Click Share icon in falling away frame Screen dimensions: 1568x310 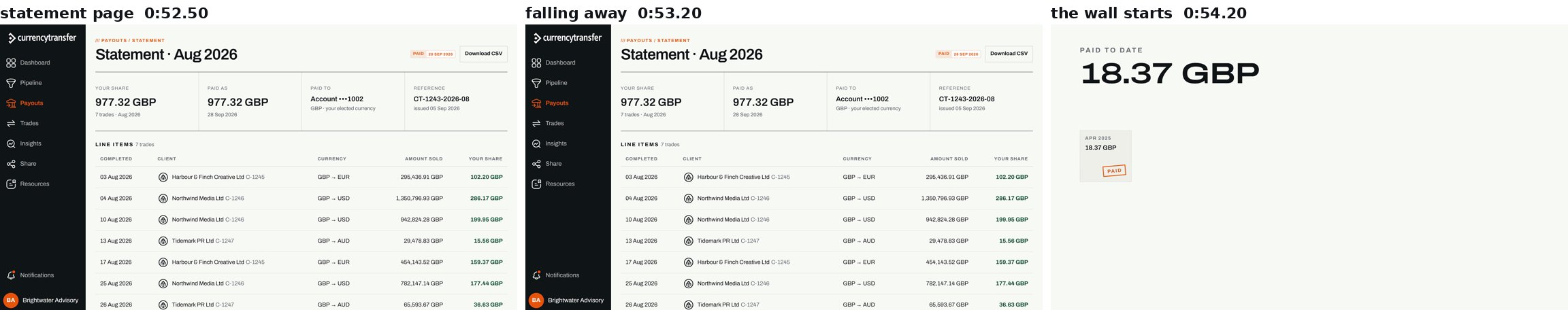536,164
